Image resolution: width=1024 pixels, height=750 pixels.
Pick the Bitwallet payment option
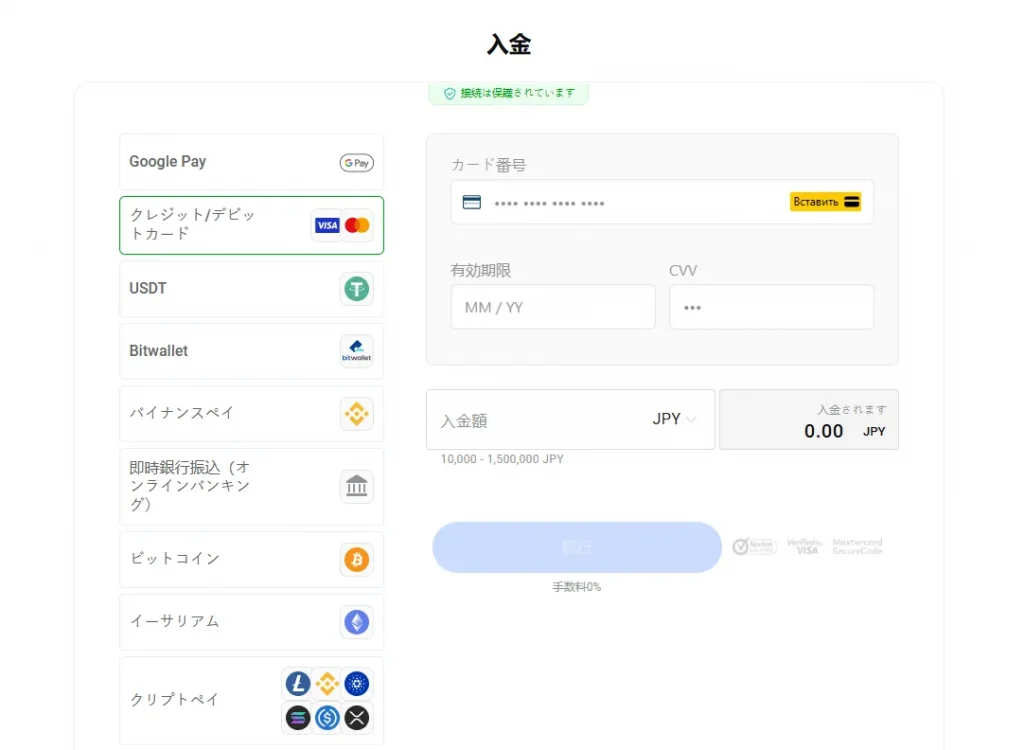(x=251, y=351)
